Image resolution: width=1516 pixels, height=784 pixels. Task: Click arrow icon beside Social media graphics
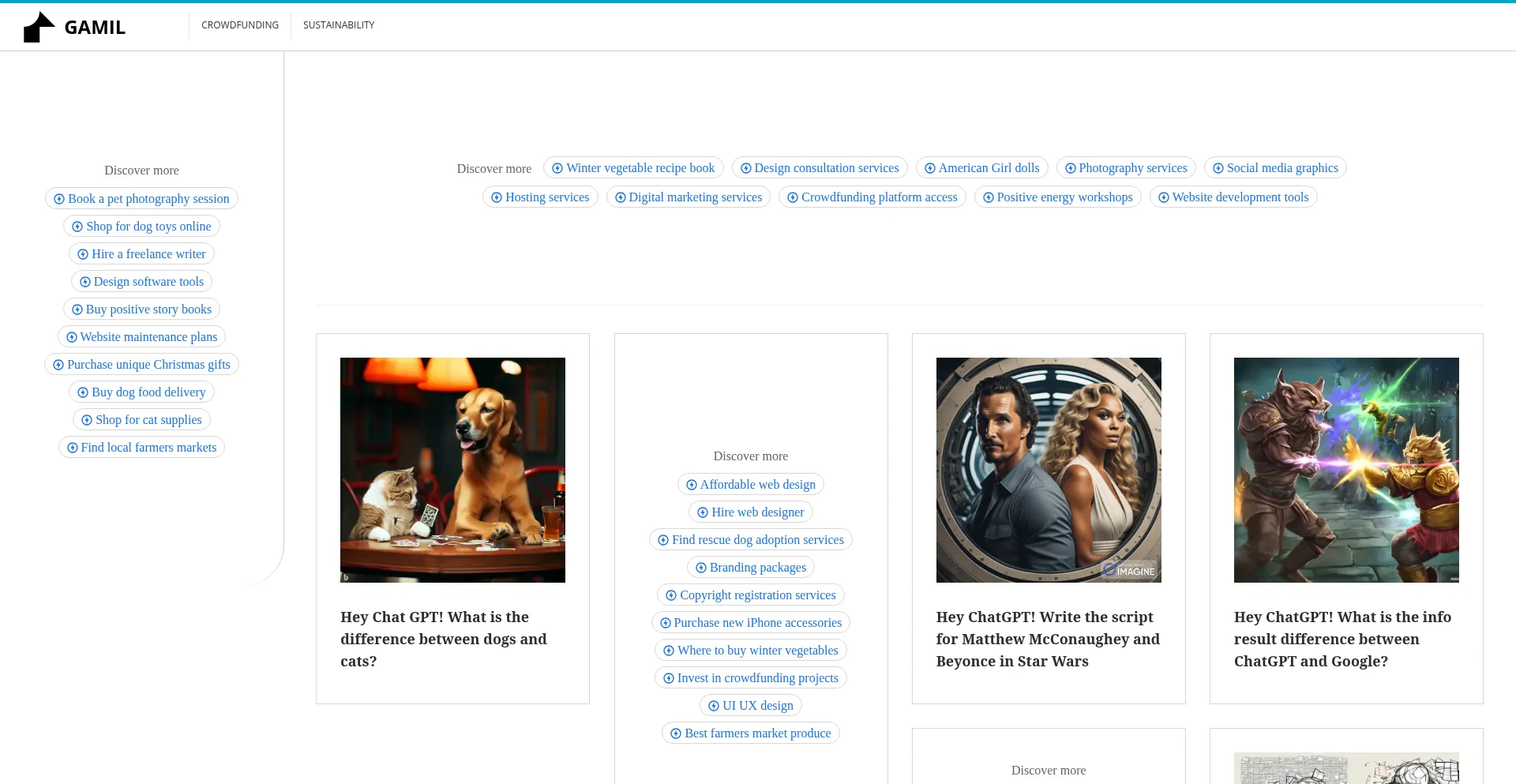tap(1218, 168)
